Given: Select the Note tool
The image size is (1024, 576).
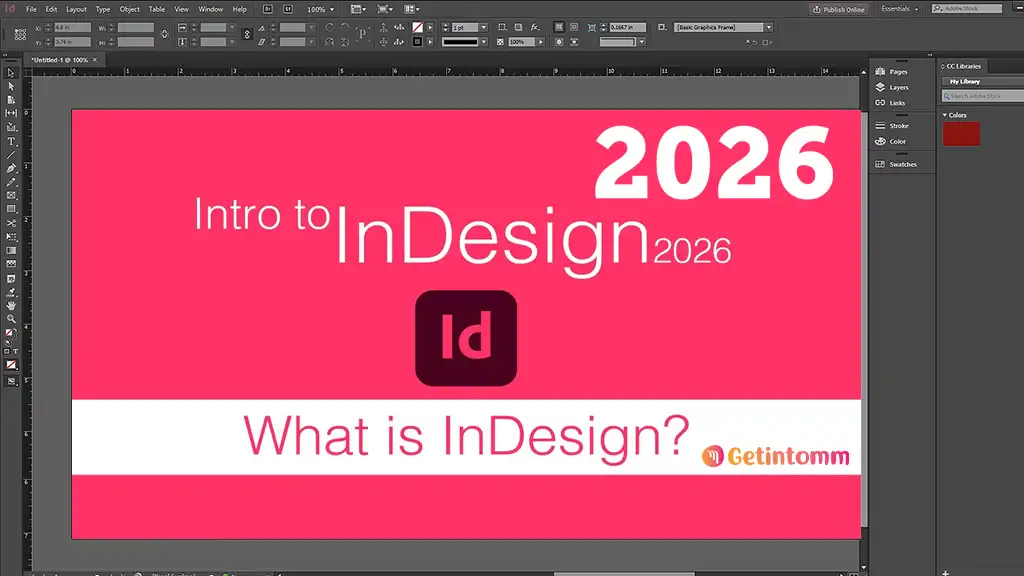Looking at the screenshot, I should (x=11, y=279).
